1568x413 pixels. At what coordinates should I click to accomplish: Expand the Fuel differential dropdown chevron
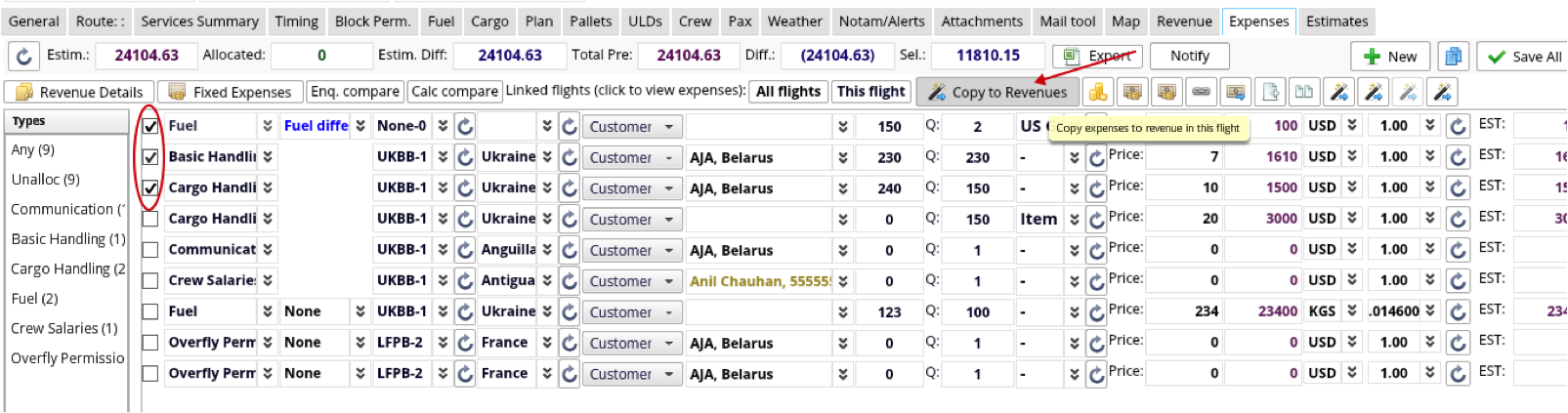point(360,126)
